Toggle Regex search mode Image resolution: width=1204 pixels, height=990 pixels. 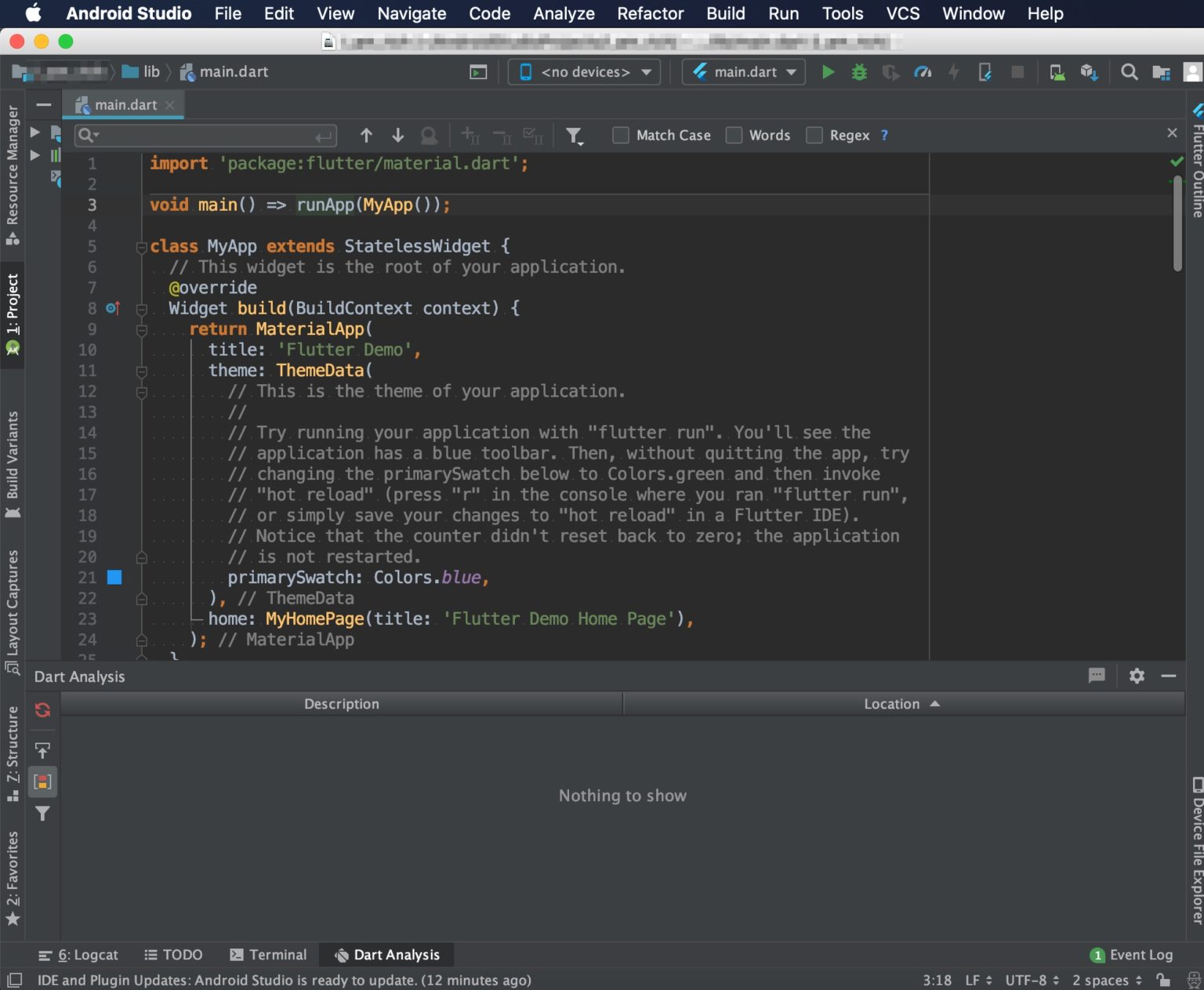tap(814, 135)
